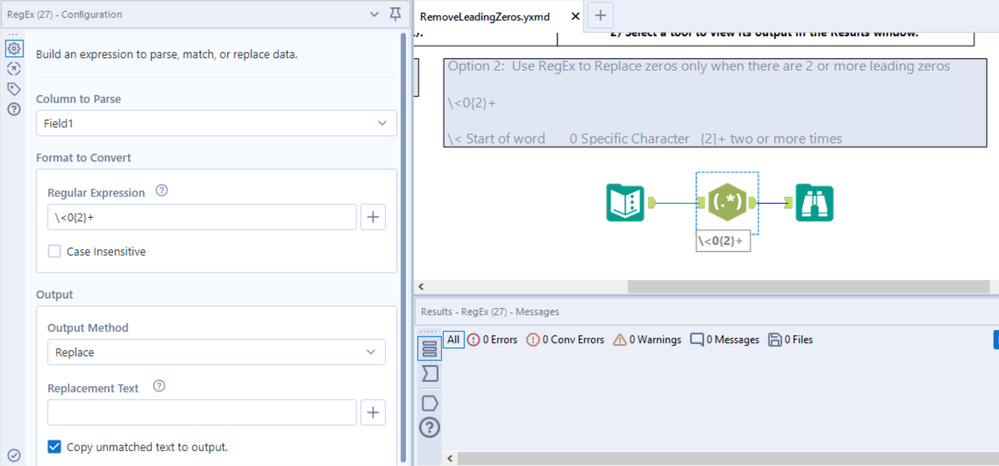Click the apply checkmark icon at bottom left
The height and width of the screenshot is (466, 999).
13,455
